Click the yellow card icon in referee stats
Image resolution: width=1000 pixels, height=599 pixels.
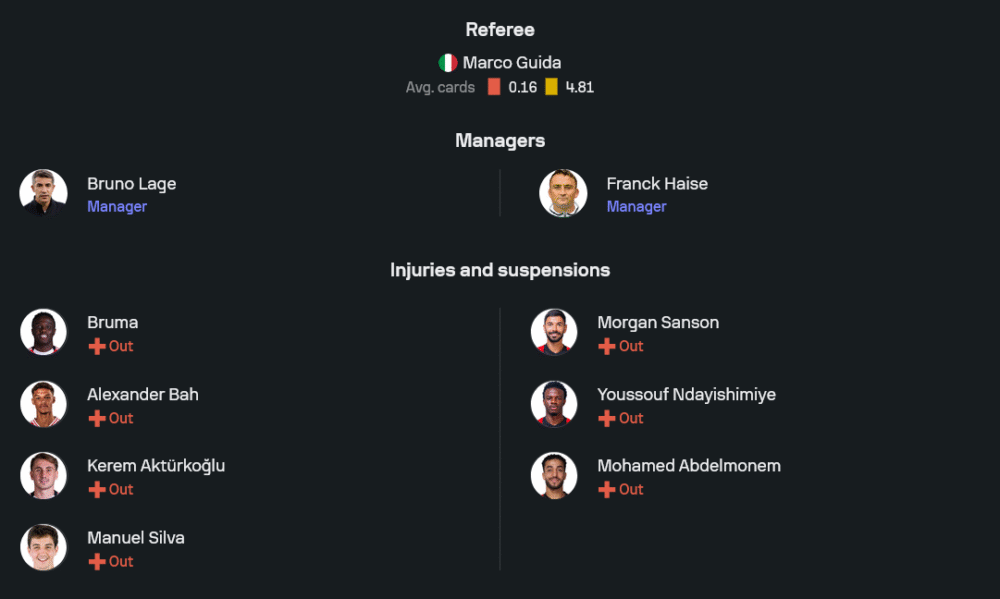(551, 87)
